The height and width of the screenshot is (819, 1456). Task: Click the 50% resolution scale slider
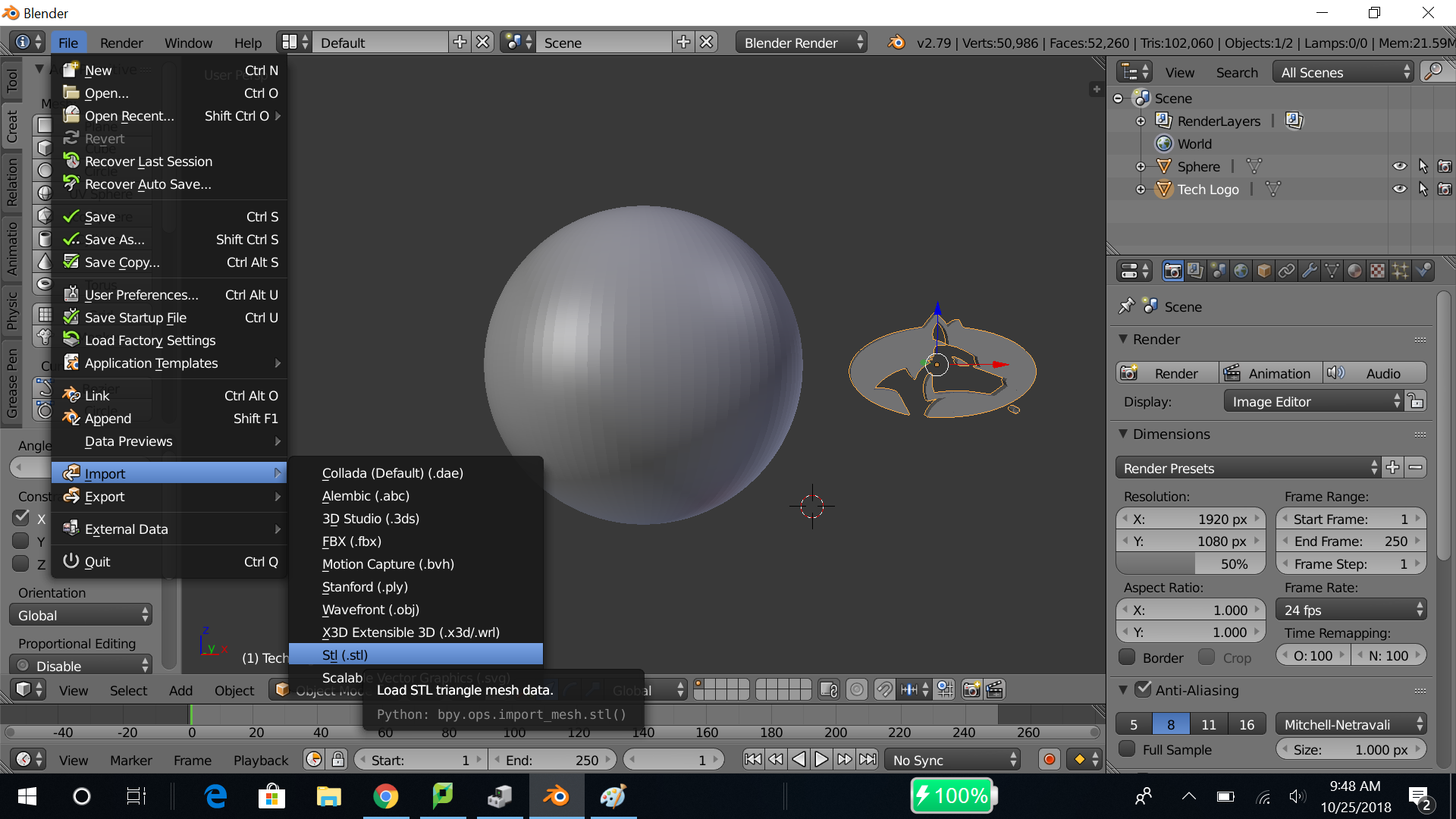tap(1191, 564)
